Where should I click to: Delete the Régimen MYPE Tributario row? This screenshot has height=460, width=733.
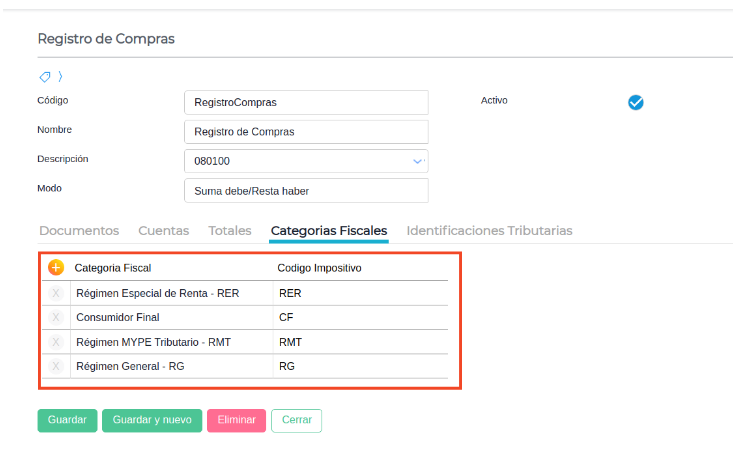coord(56,342)
